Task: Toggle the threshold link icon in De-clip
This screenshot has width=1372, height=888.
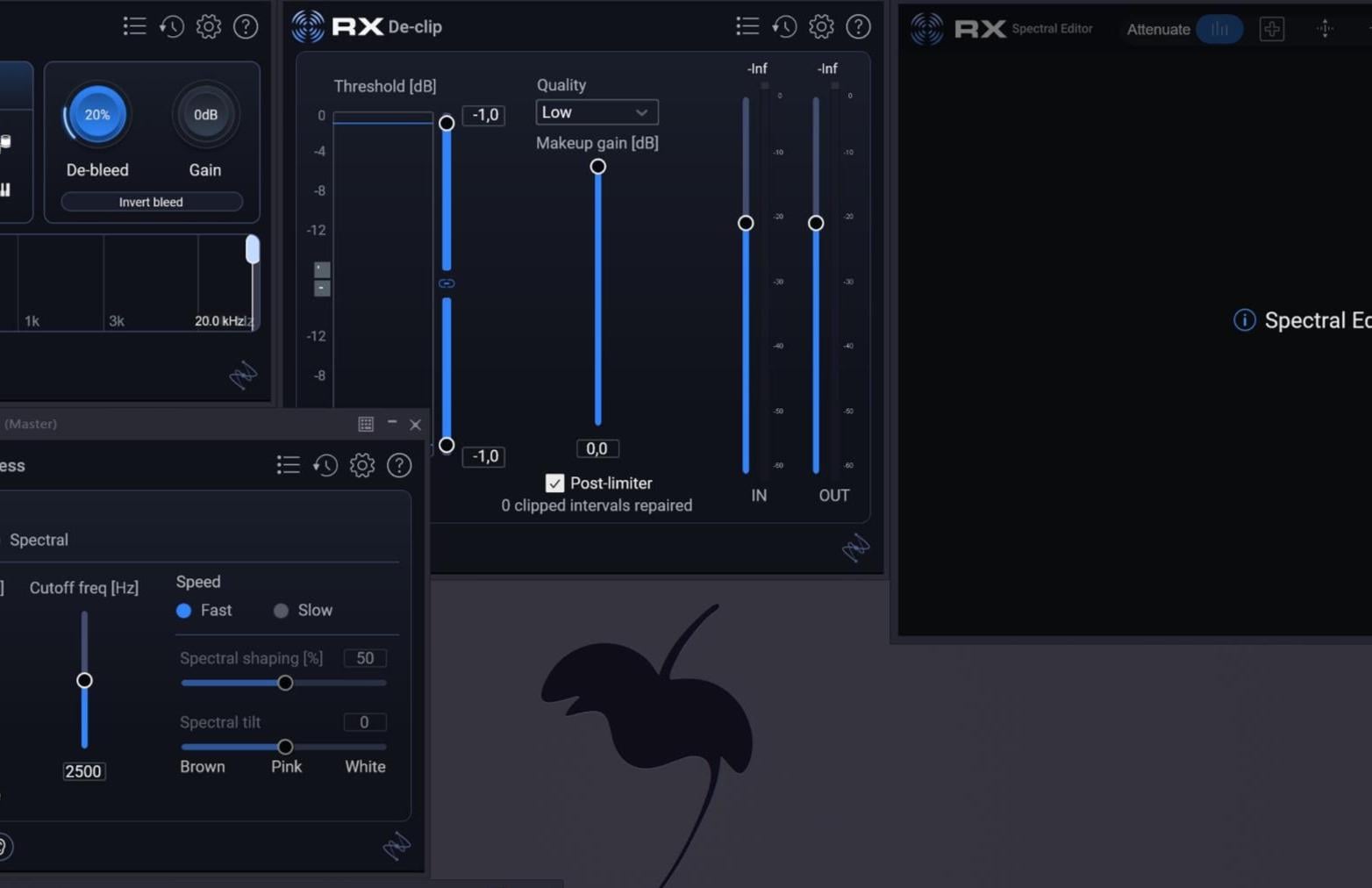Action: pyautogui.click(x=447, y=283)
